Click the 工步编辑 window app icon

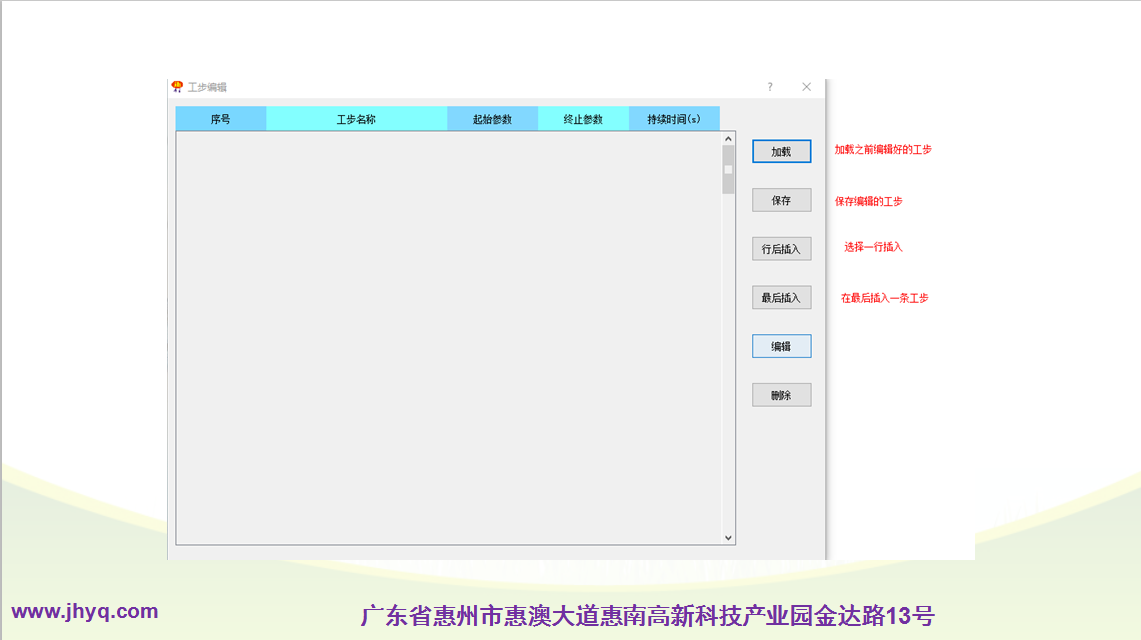coord(177,87)
